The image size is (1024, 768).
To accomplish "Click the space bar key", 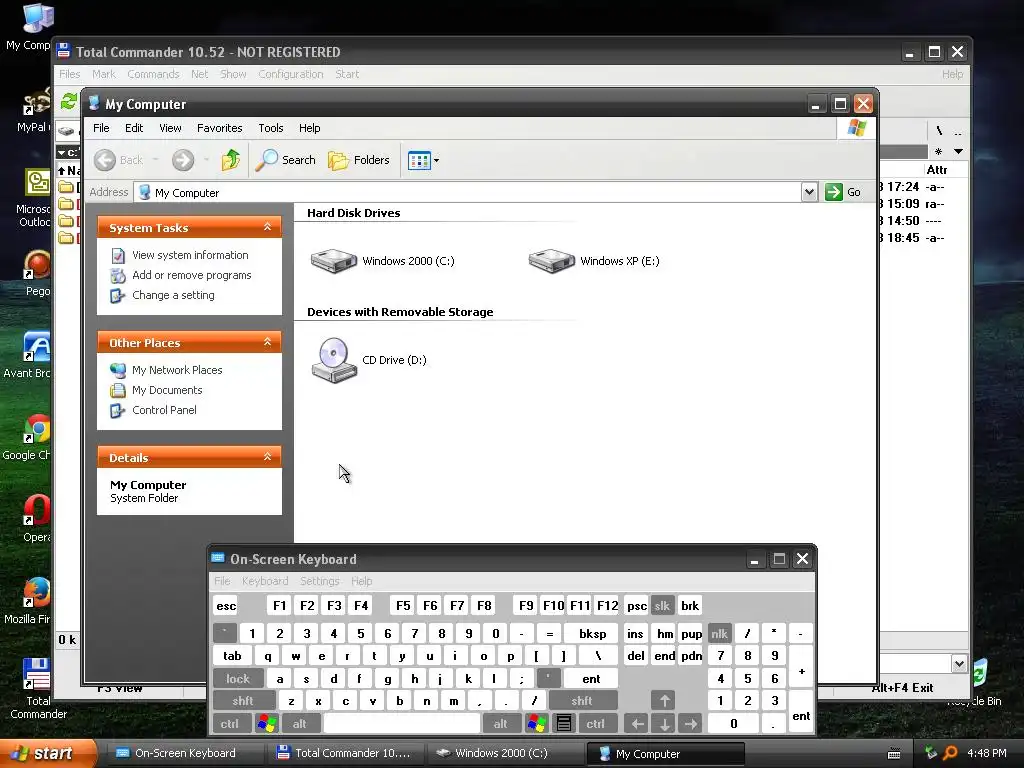I will 402,724.
